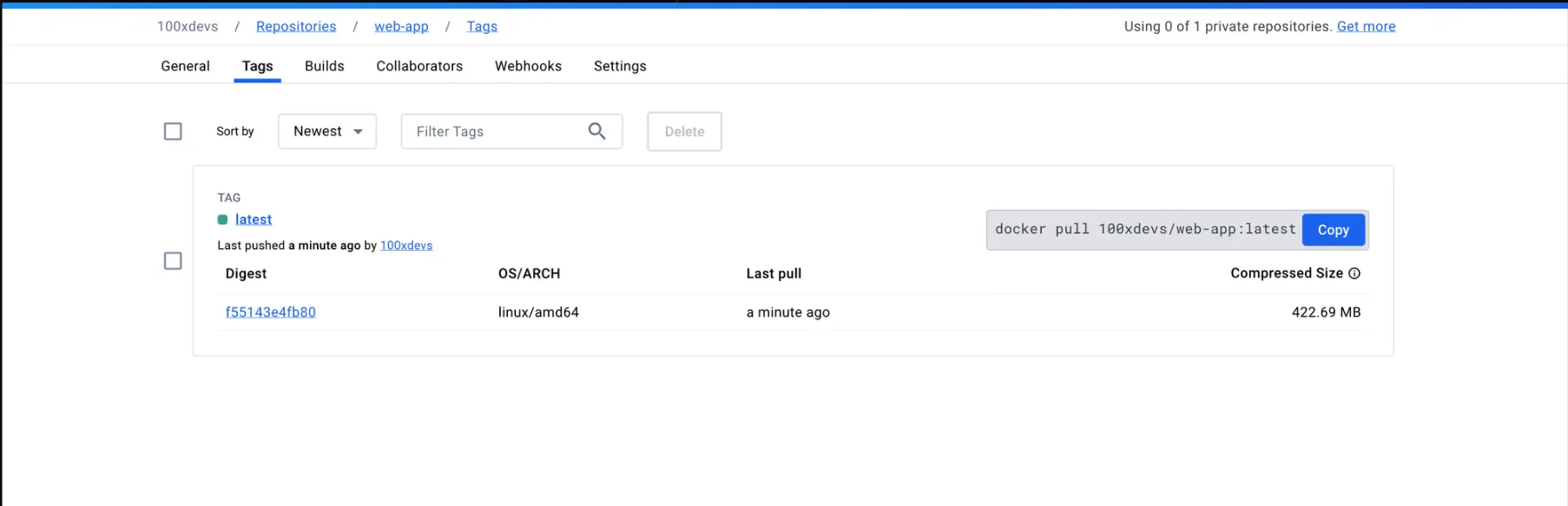
Task: Click the Get more link
Action: (x=1366, y=26)
